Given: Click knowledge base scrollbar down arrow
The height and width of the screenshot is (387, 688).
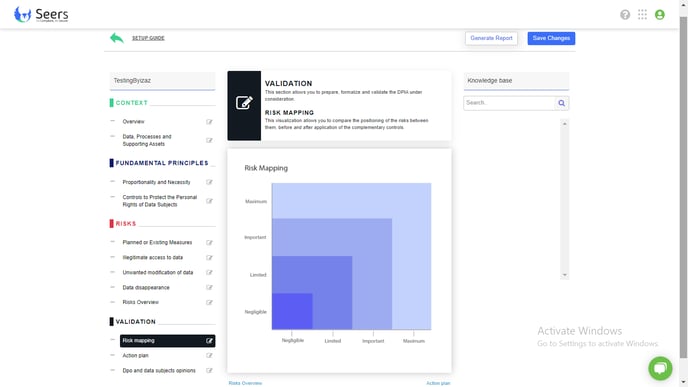Looking at the screenshot, I should click(x=565, y=275).
